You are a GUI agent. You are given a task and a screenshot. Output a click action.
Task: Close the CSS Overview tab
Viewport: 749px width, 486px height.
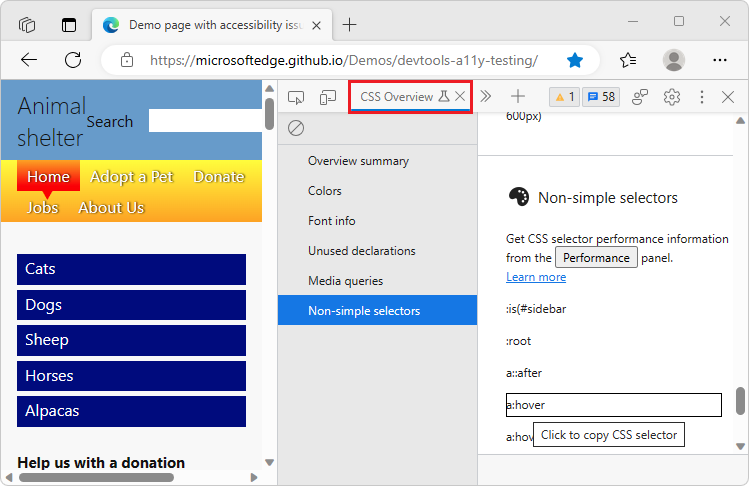(x=460, y=97)
